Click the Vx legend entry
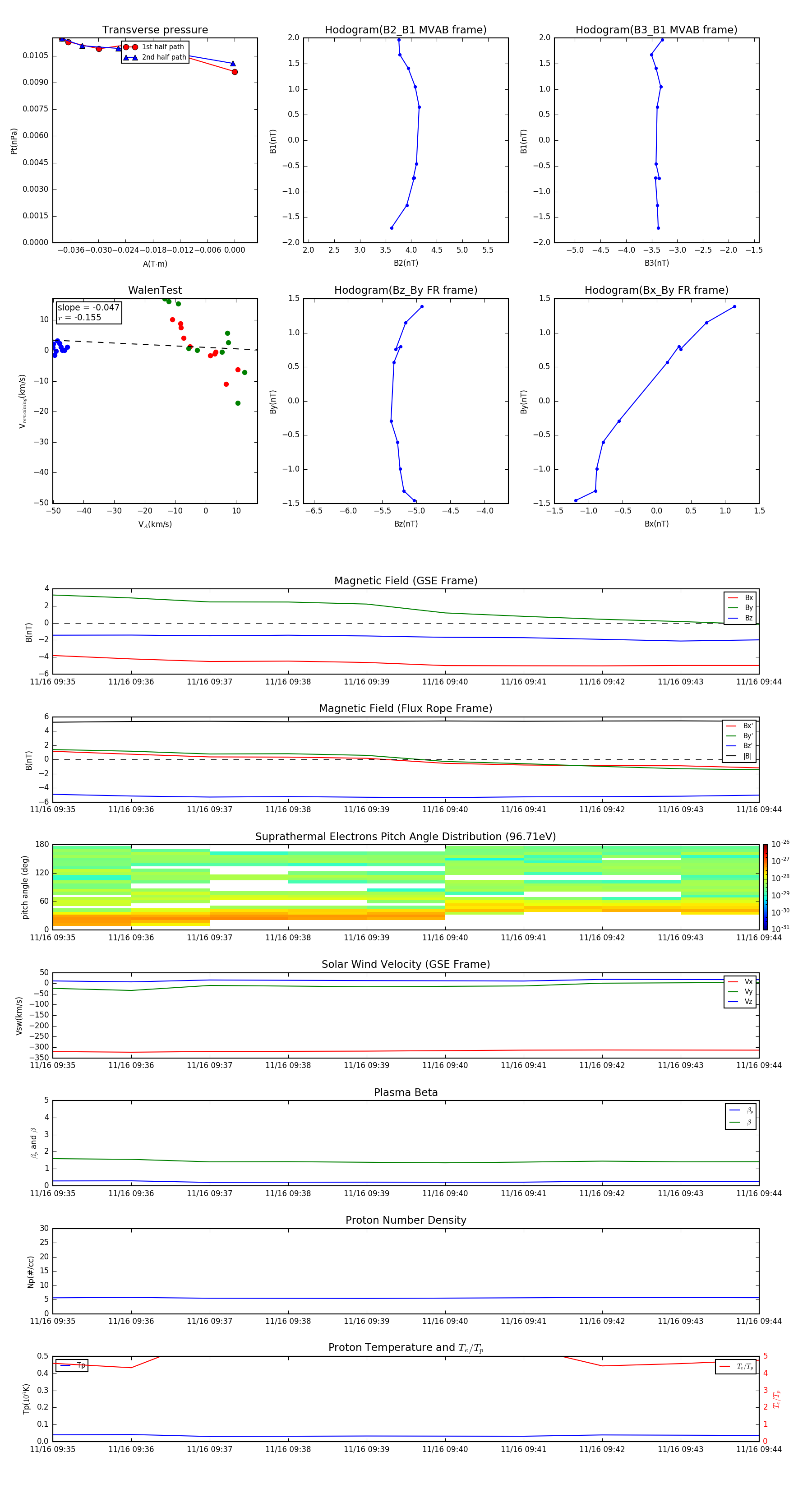 pyautogui.click(x=740, y=982)
